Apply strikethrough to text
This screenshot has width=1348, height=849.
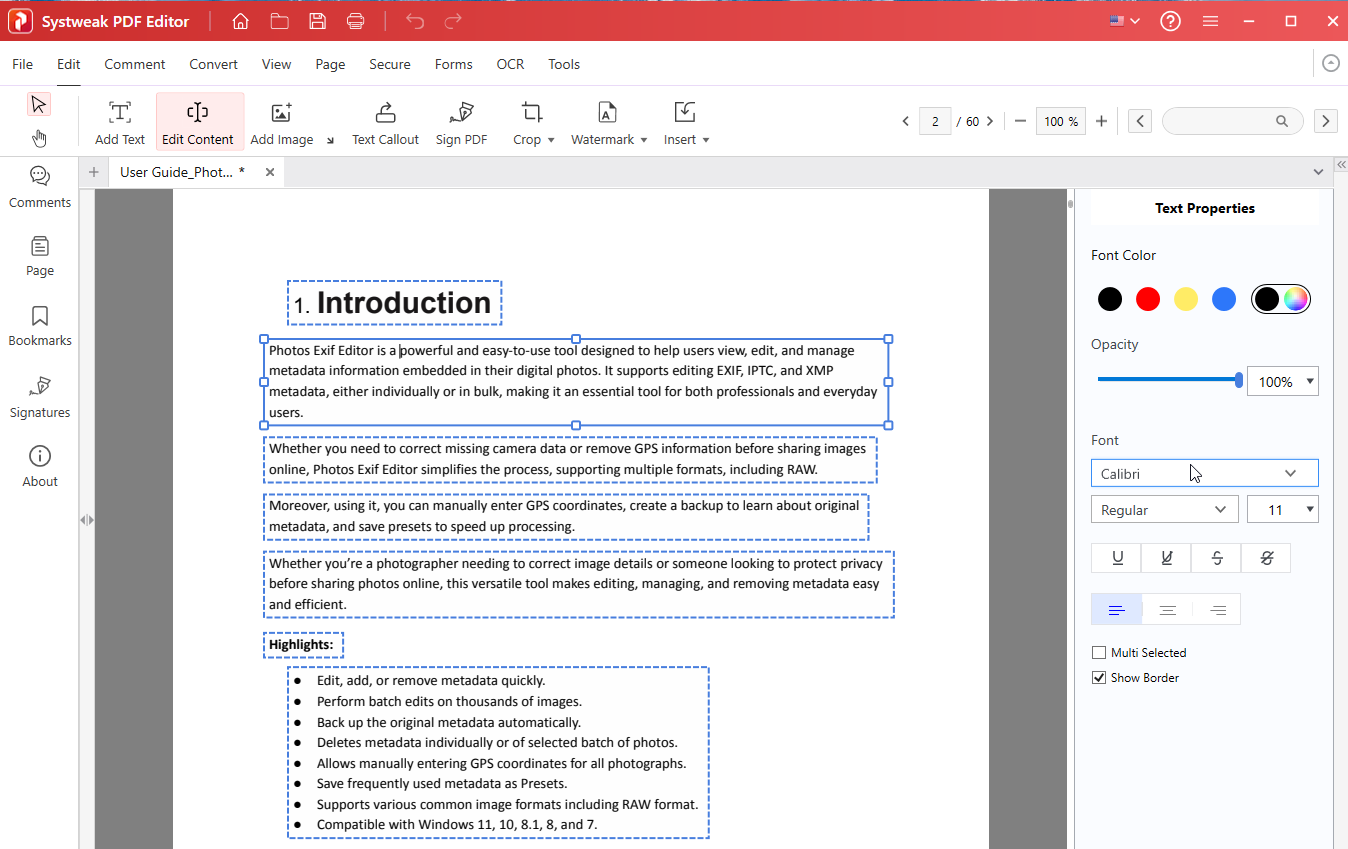[x=1217, y=558]
